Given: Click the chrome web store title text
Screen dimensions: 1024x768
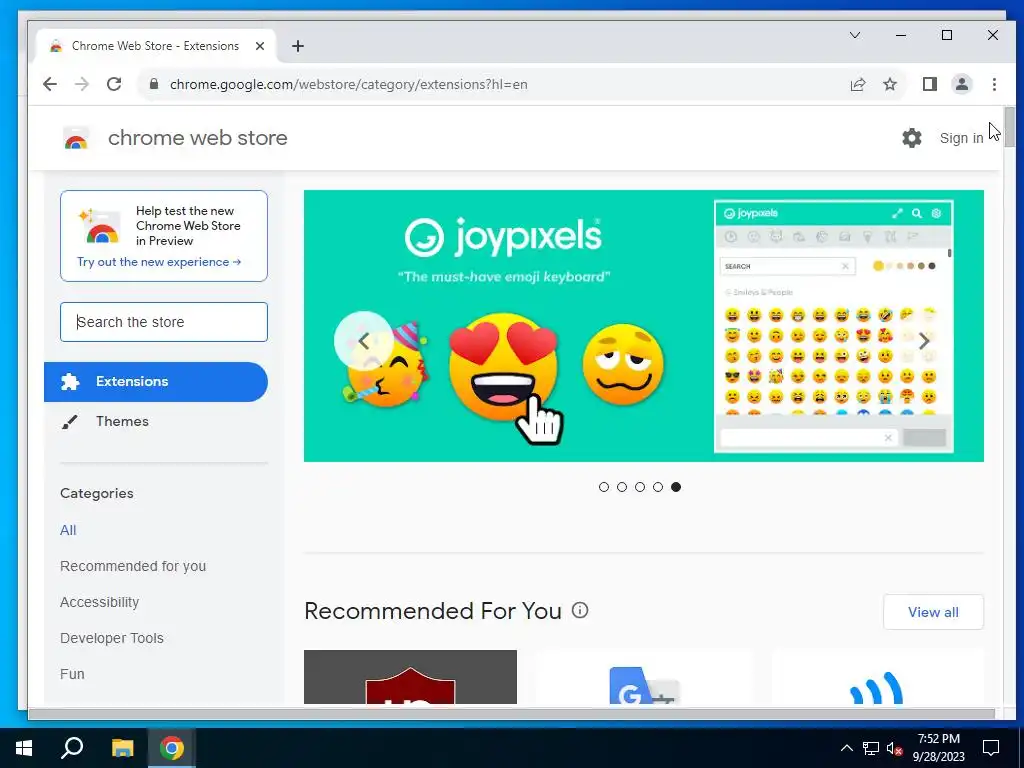Looking at the screenshot, I should [197, 138].
